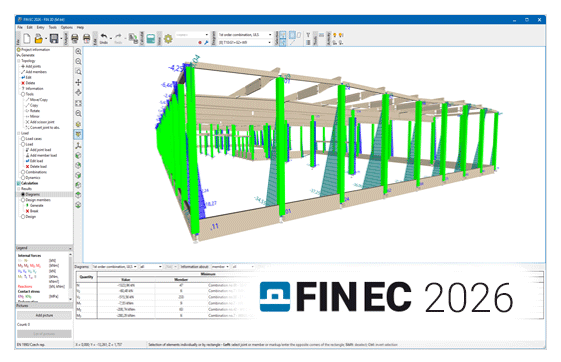
Task: Select the Tools radio node in Topology
Action: click(23, 94)
